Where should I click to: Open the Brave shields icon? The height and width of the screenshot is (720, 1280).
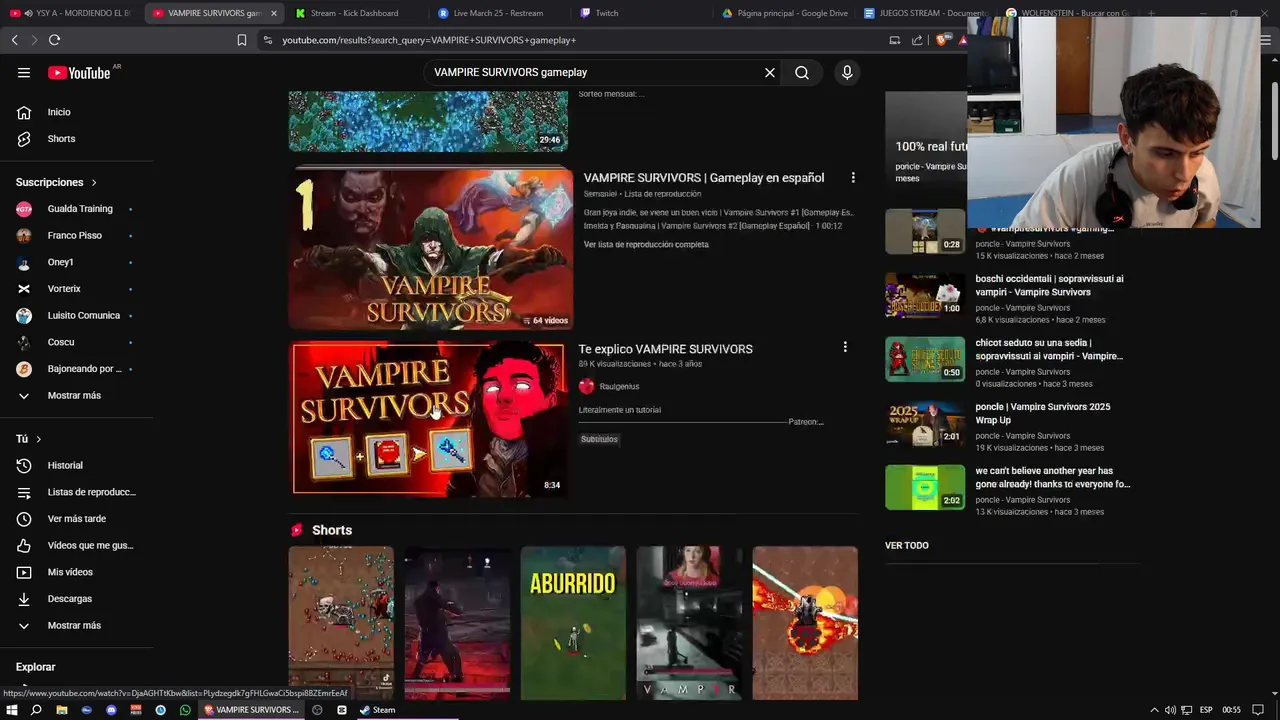[x=942, y=40]
